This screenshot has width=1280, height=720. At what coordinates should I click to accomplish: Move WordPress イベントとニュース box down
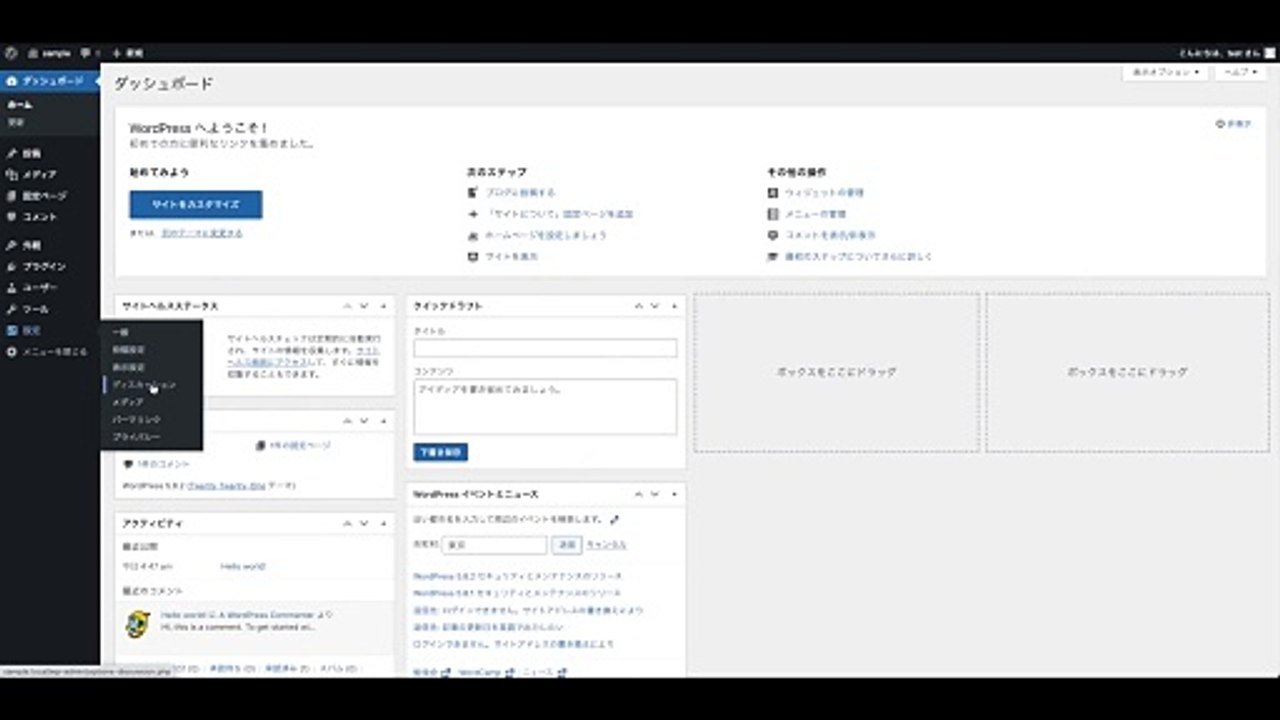pyautogui.click(x=654, y=494)
